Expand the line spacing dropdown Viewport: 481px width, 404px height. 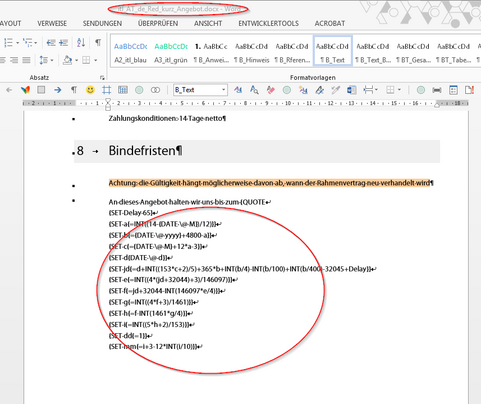pyautogui.click(x=52, y=60)
